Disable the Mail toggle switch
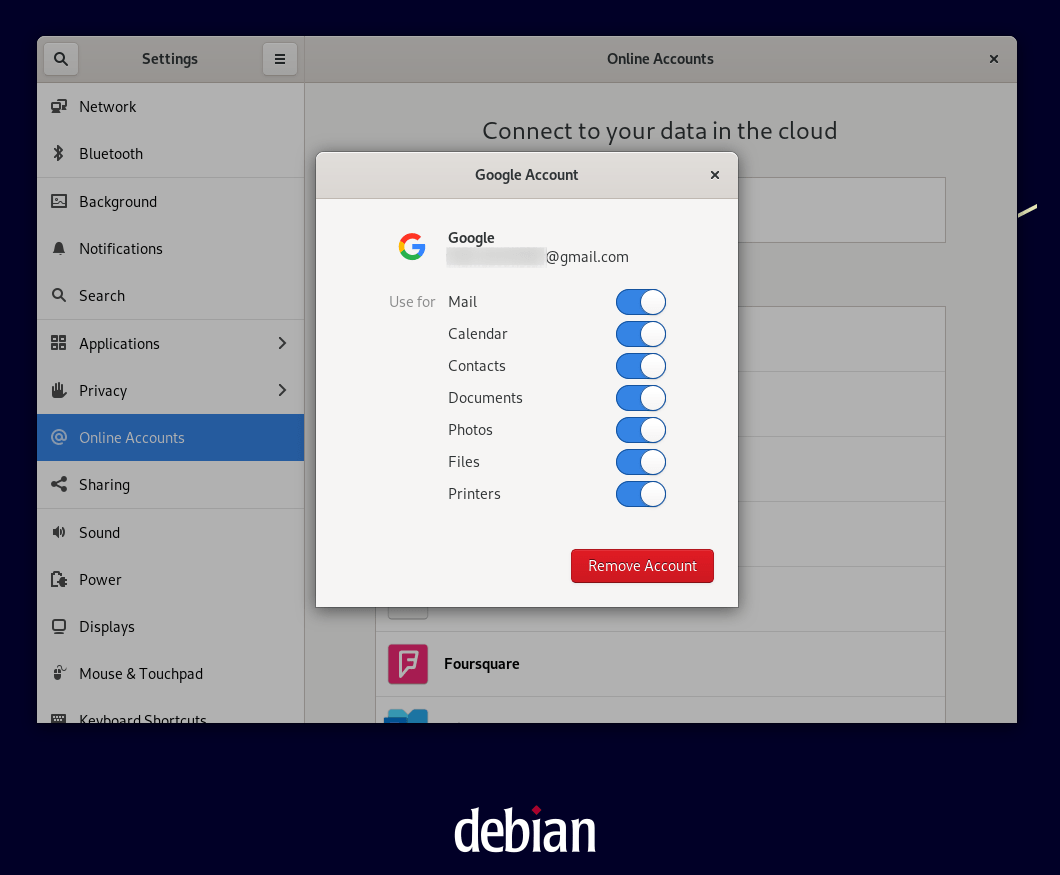The height and width of the screenshot is (875, 1060). click(x=640, y=302)
